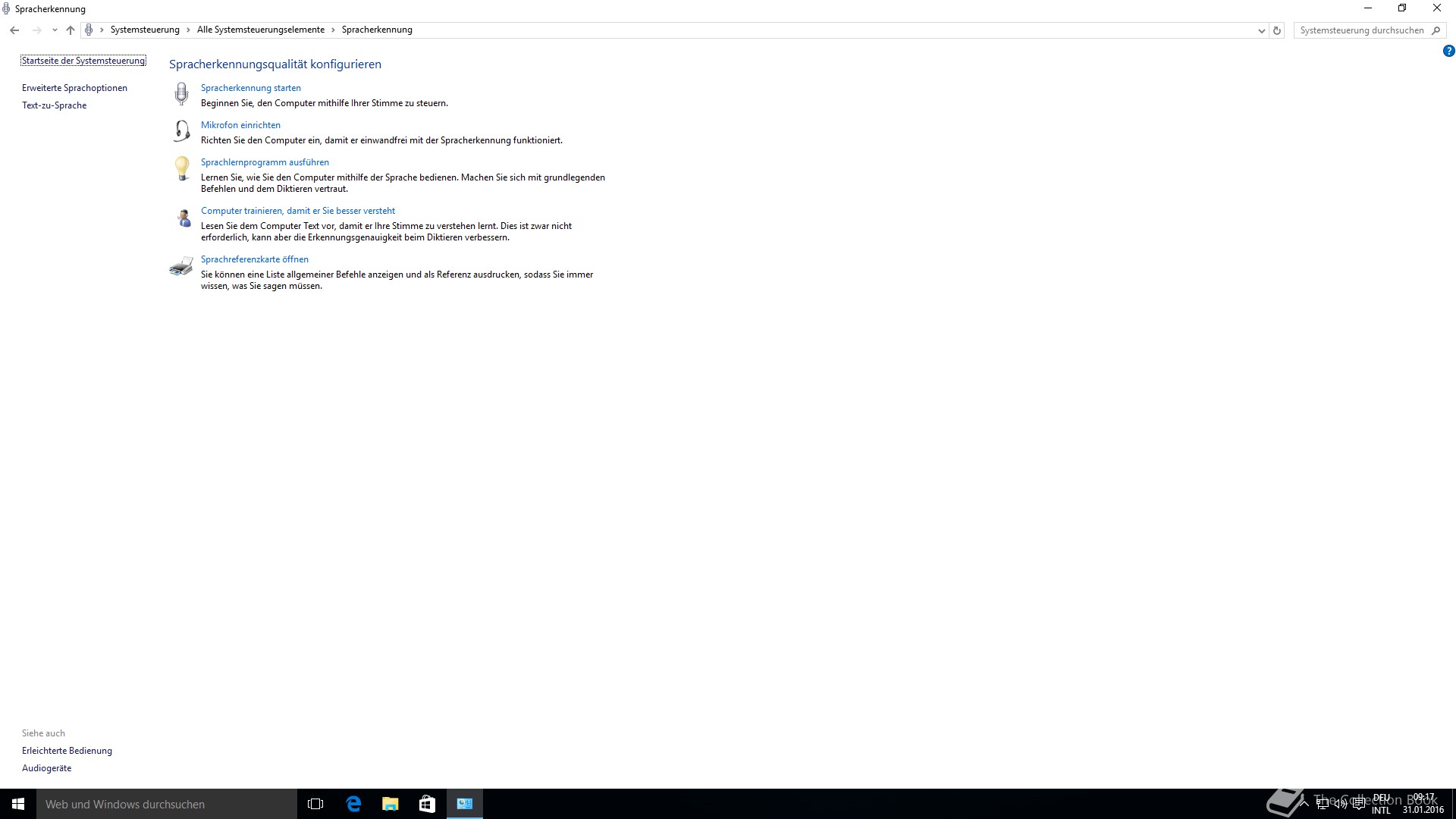This screenshot has height=819, width=1456.
Task: Open File Explorer from the taskbar
Action: (x=391, y=804)
